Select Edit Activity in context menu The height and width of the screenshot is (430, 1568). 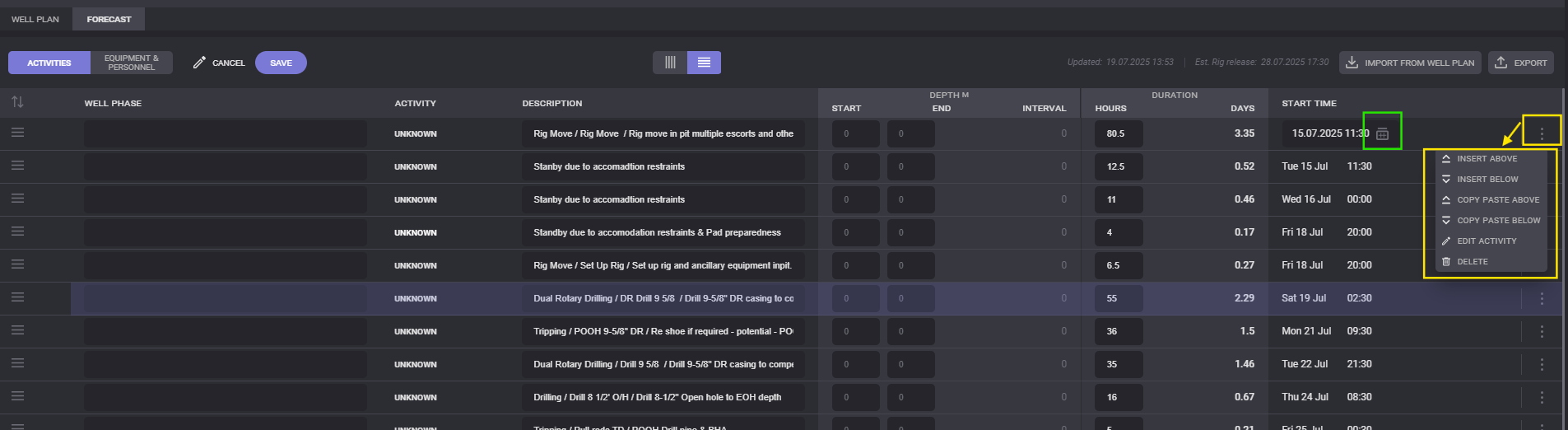1486,241
